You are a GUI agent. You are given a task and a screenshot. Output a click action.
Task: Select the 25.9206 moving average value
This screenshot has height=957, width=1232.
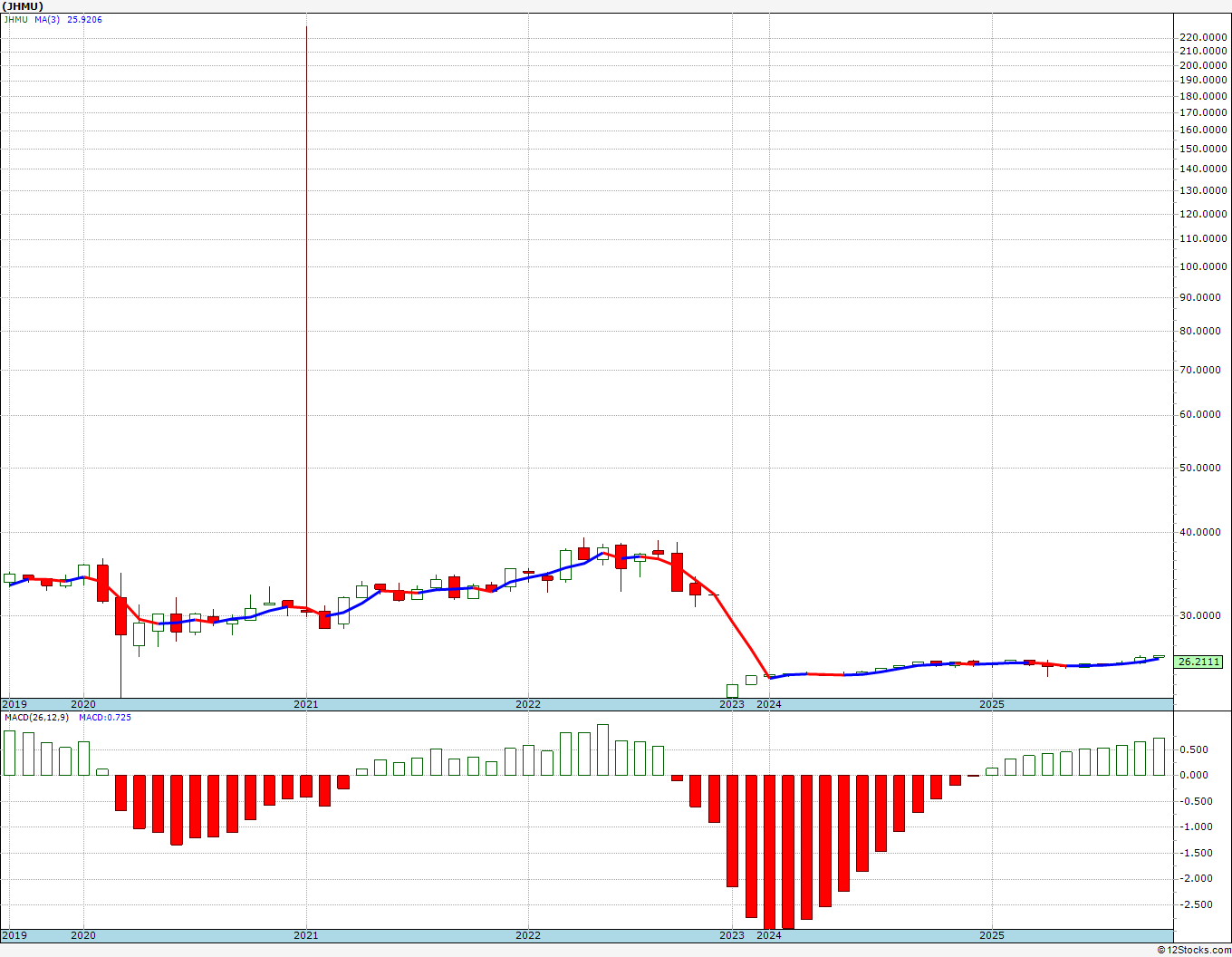(84, 19)
